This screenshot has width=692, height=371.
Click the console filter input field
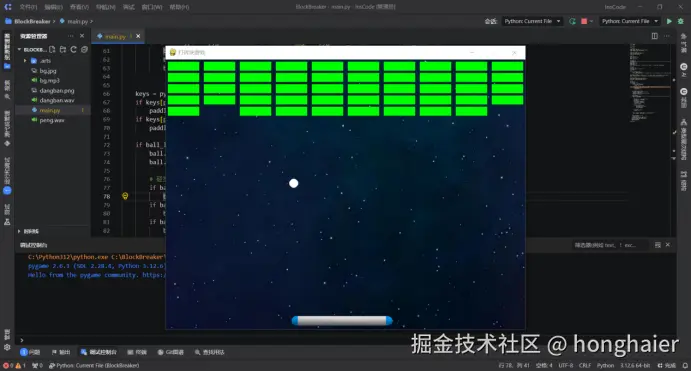point(611,245)
